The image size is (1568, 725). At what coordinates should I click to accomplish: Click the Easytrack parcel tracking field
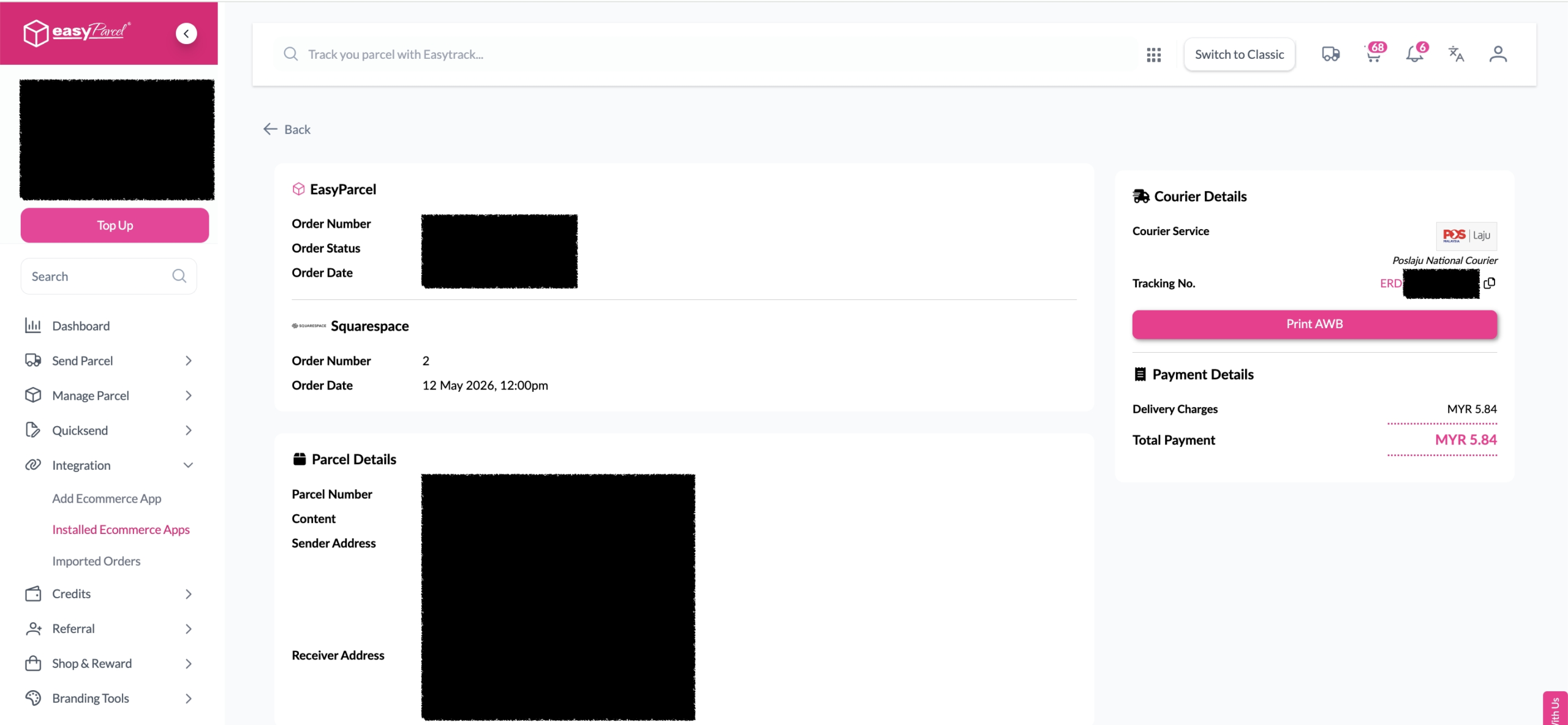[x=704, y=54]
